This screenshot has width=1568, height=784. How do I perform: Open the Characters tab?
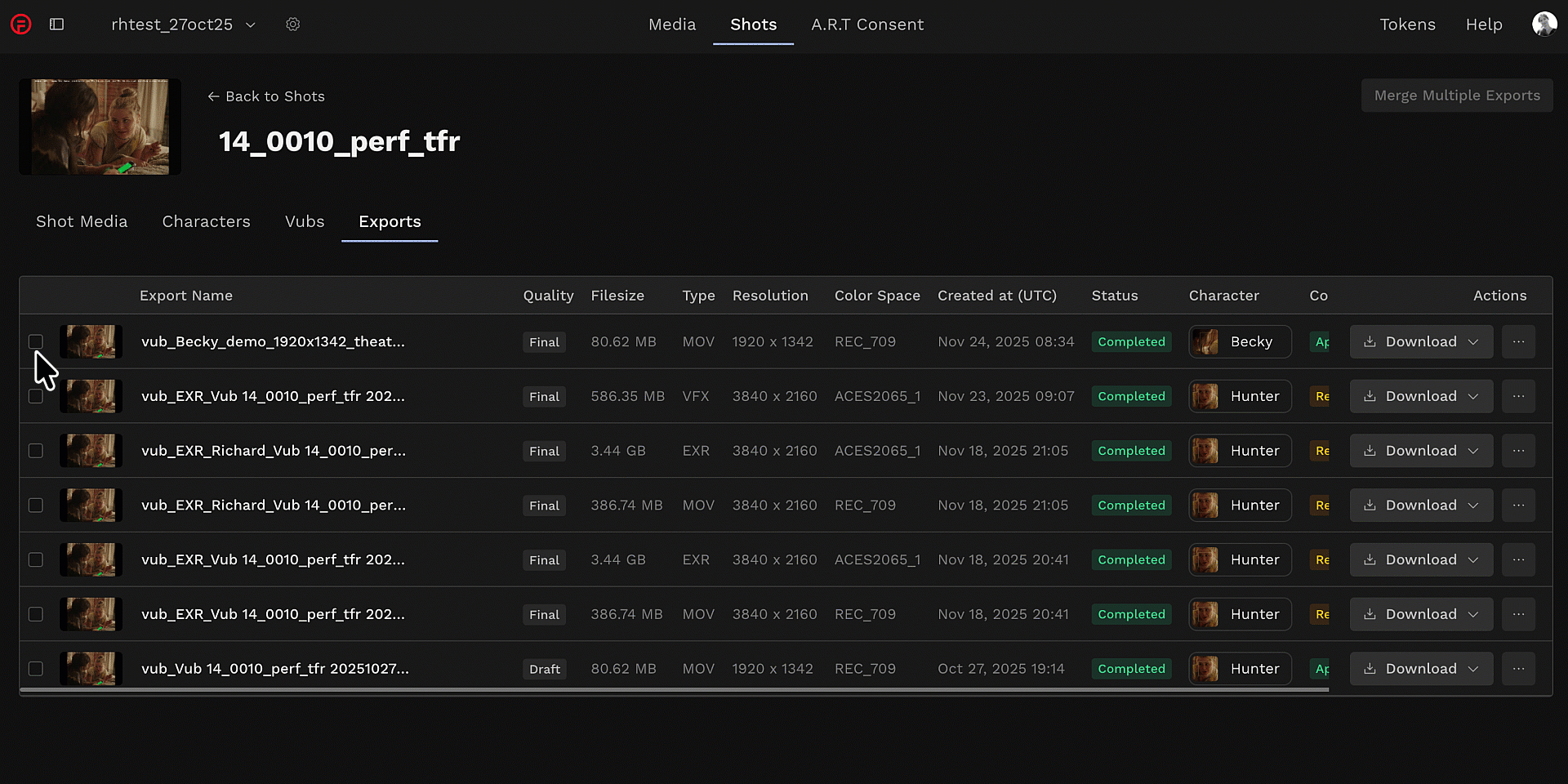206,221
